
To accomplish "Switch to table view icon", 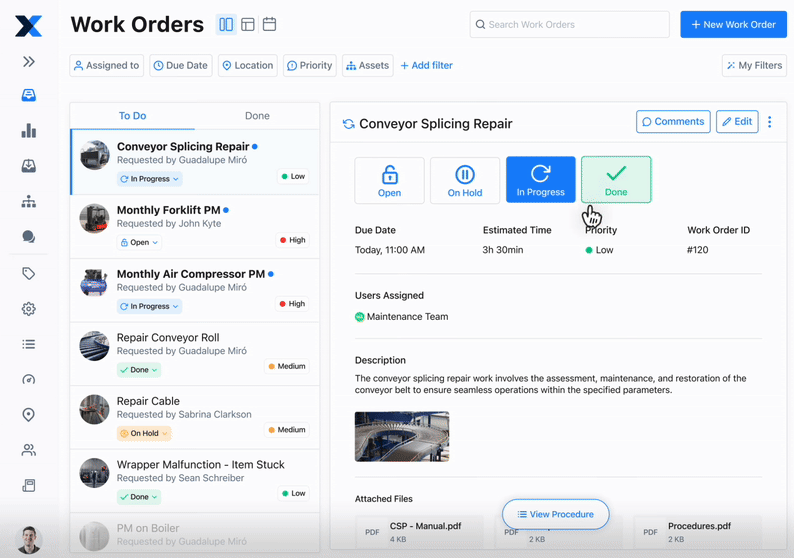I will (x=248, y=24).
